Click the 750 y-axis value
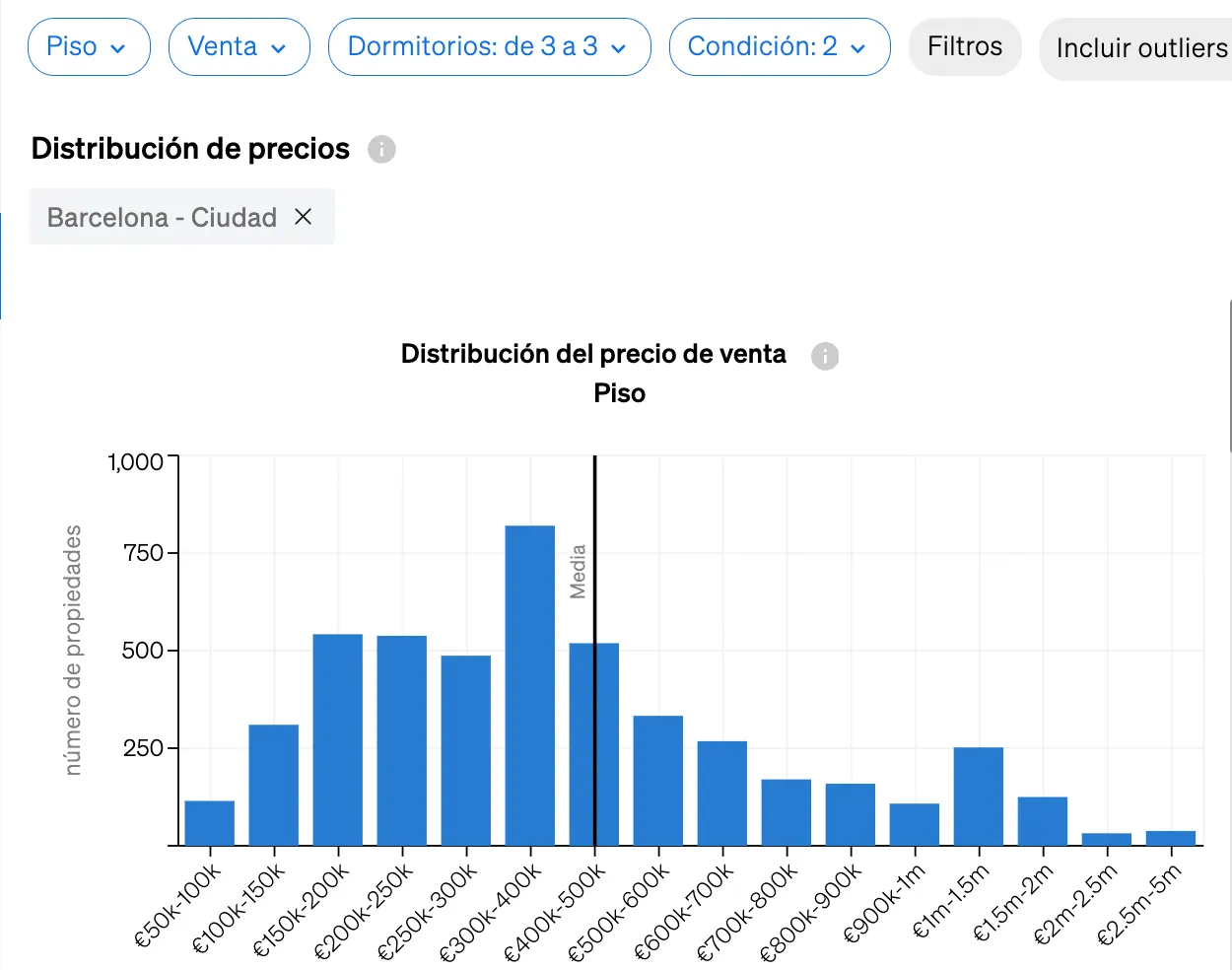The image size is (1232, 970). click(144, 553)
